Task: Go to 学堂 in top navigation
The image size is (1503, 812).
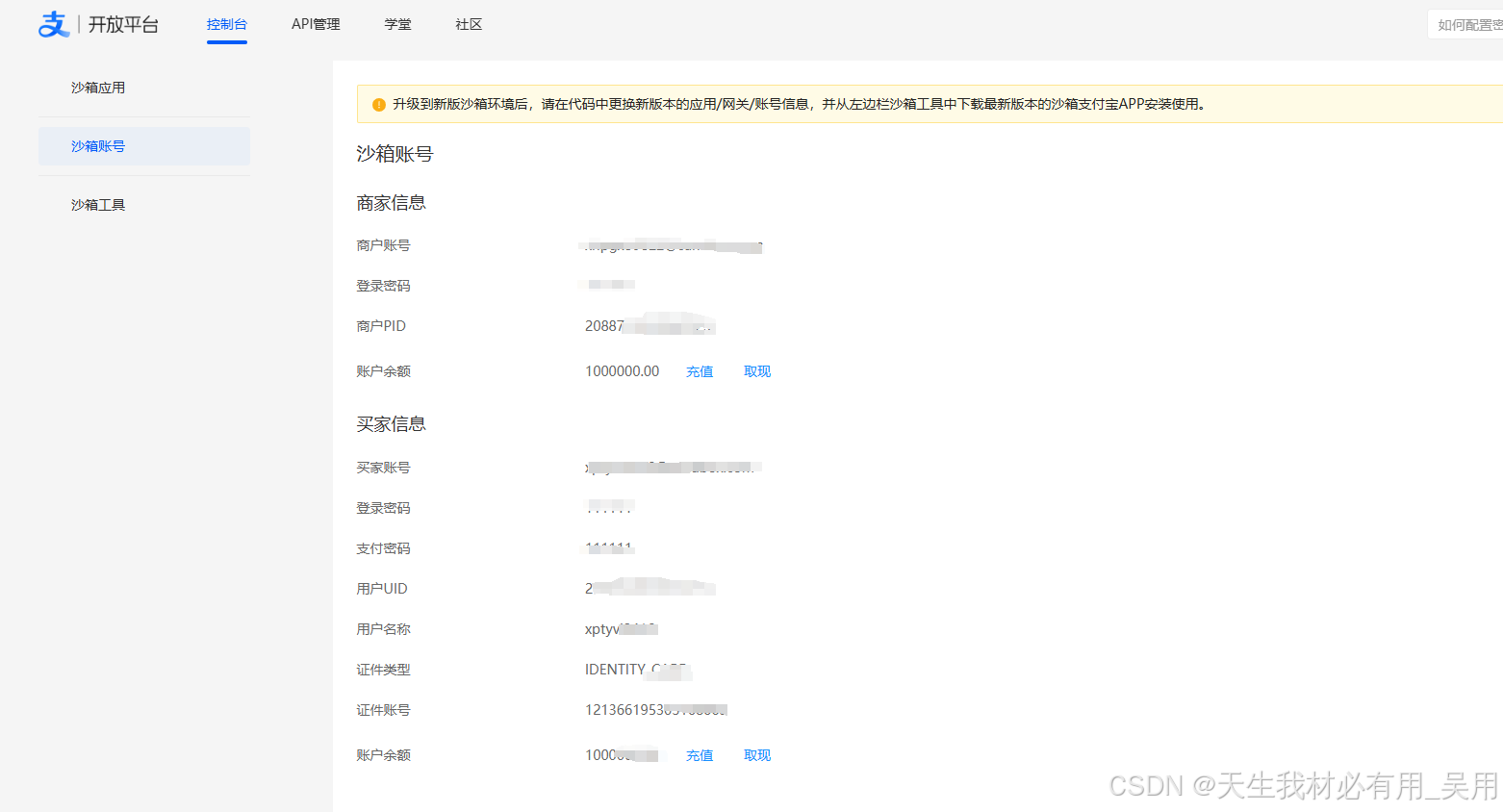Action: click(x=398, y=24)
